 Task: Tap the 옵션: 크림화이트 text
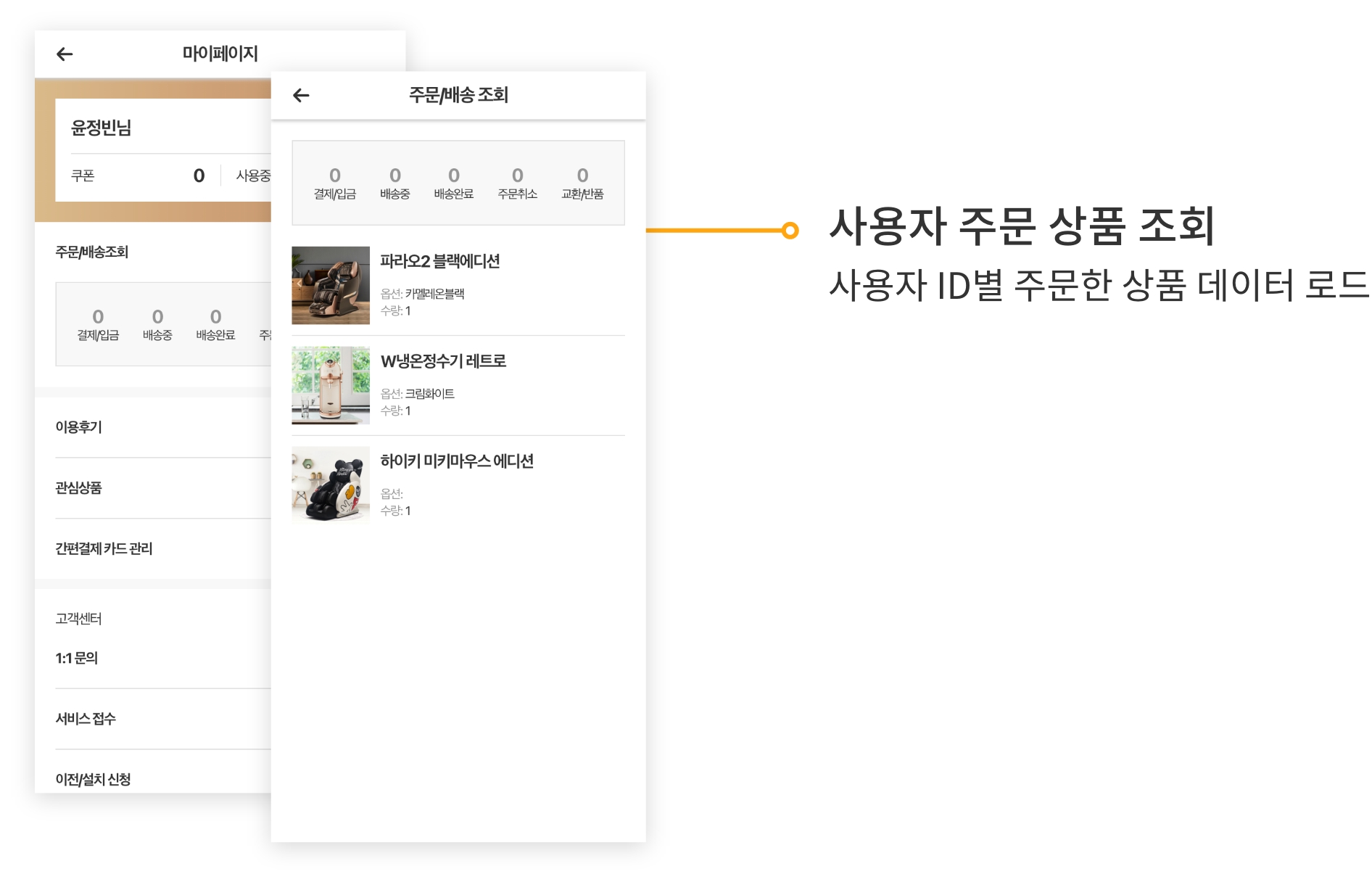418,394
